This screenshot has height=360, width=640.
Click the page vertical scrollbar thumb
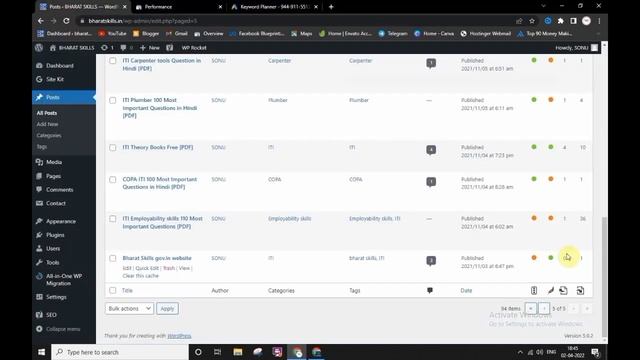tap(604, 277)
